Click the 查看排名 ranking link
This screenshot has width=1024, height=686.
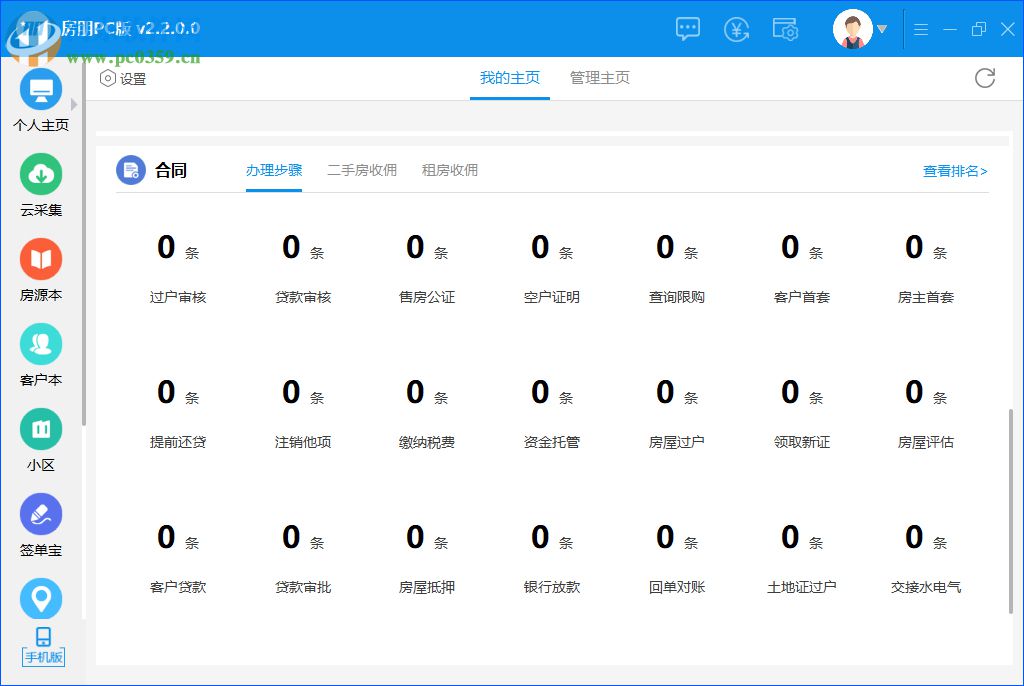click(954, 170)
